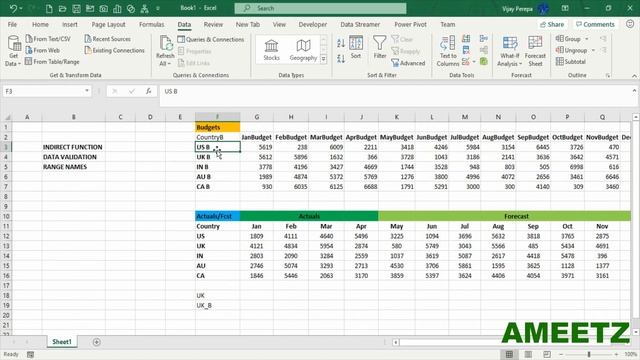Select the Sheet1 tab
The image size is (640, 360).
(x=62, y=342)
